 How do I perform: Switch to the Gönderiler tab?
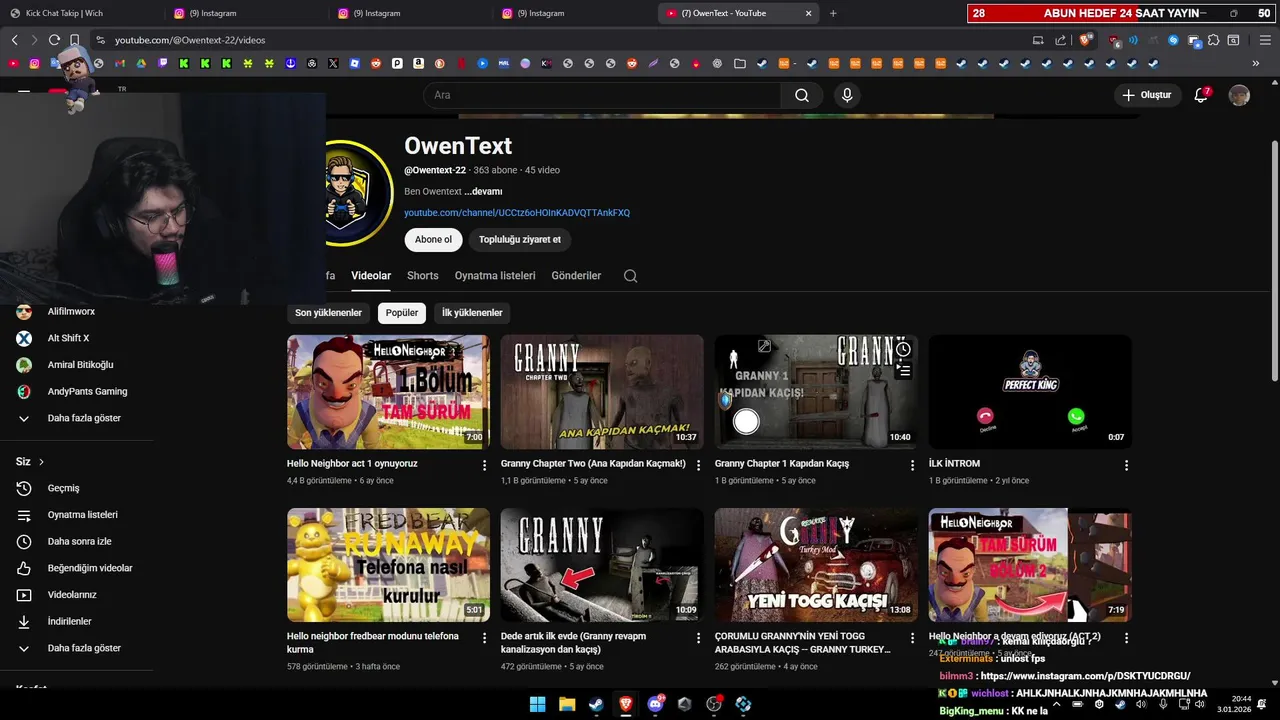tap(576, 276)
